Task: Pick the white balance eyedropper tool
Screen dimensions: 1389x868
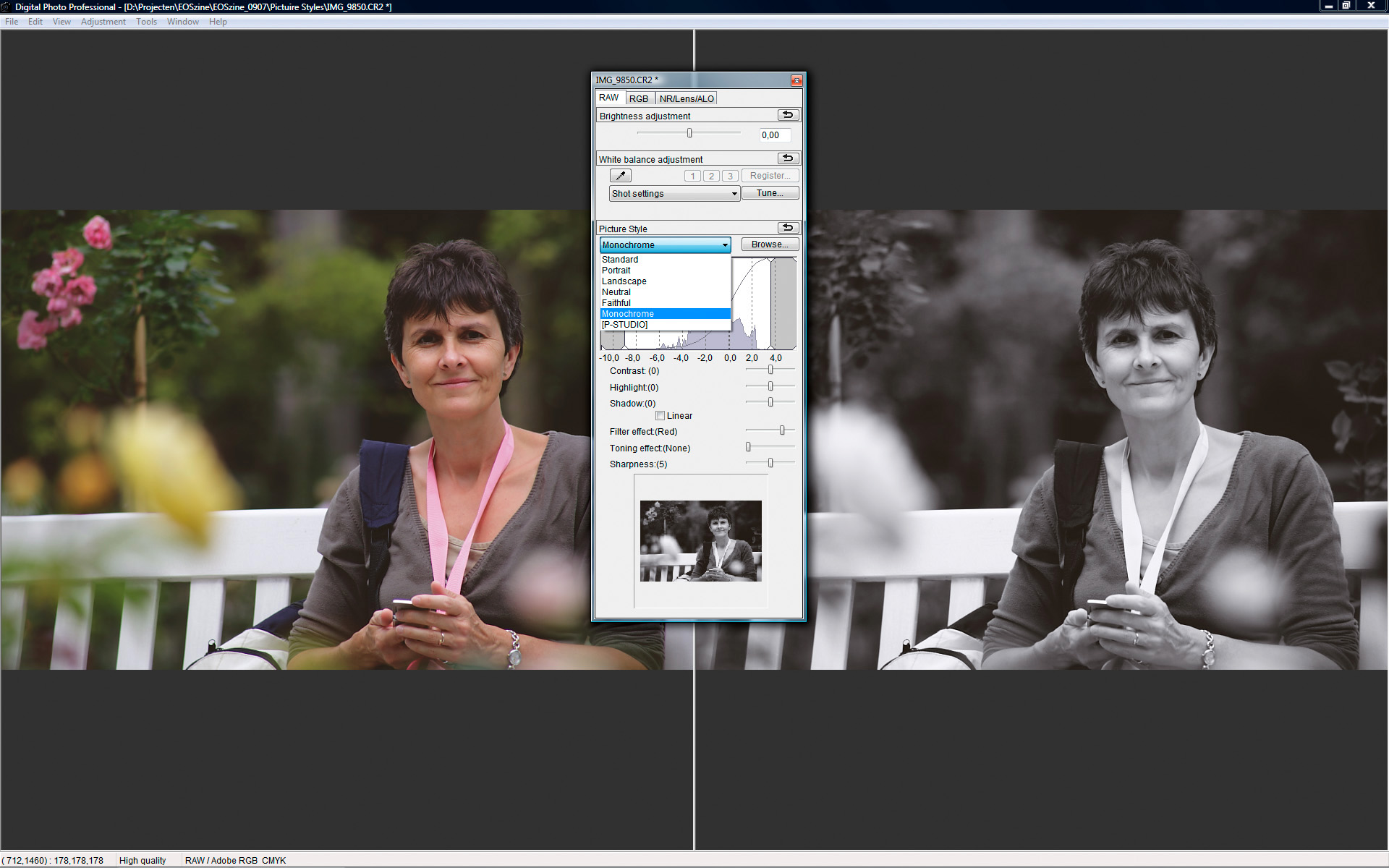Action: click(621, 176)
